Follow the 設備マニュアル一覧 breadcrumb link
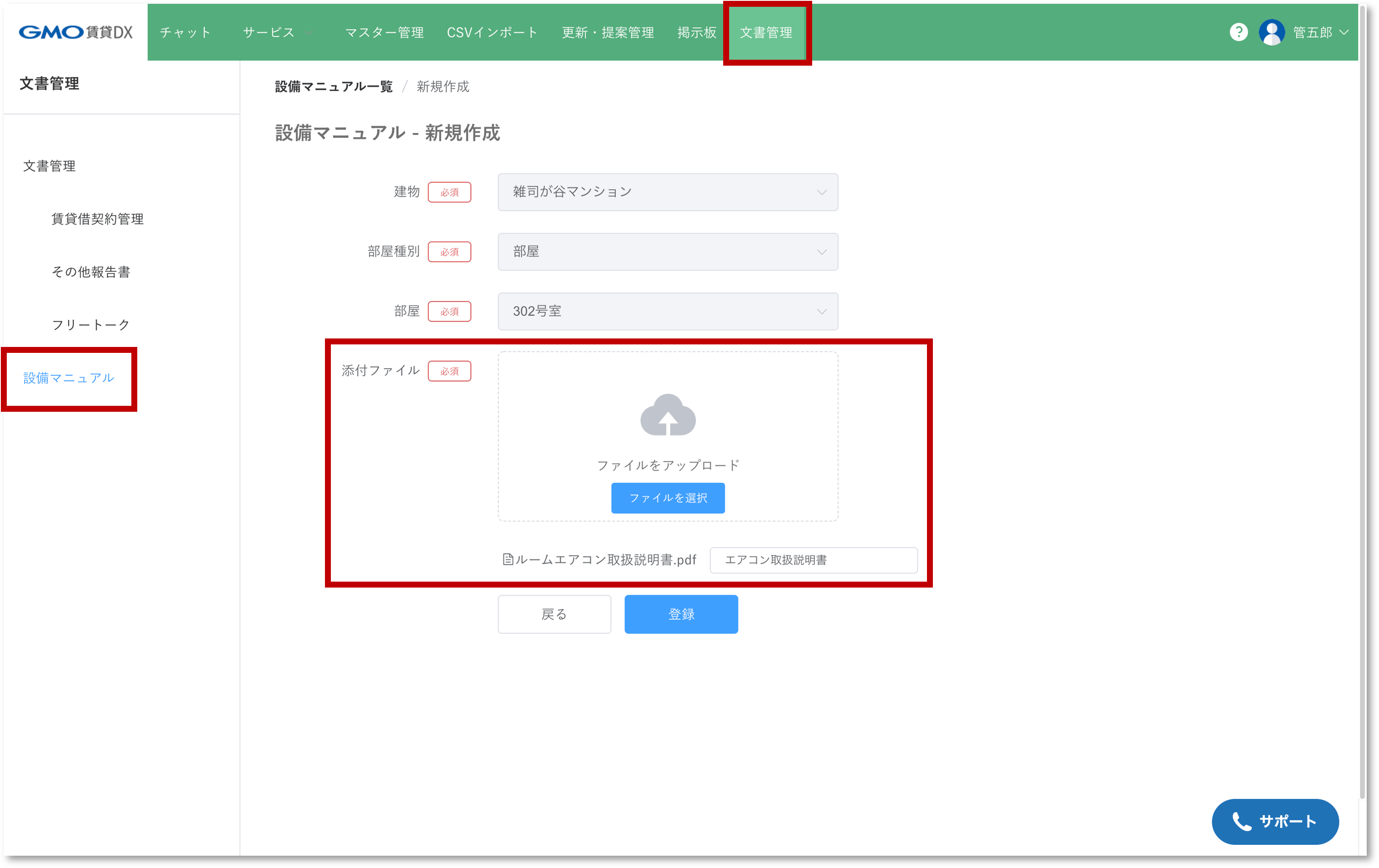1379x868 pixels. click(x=333, y=86)
